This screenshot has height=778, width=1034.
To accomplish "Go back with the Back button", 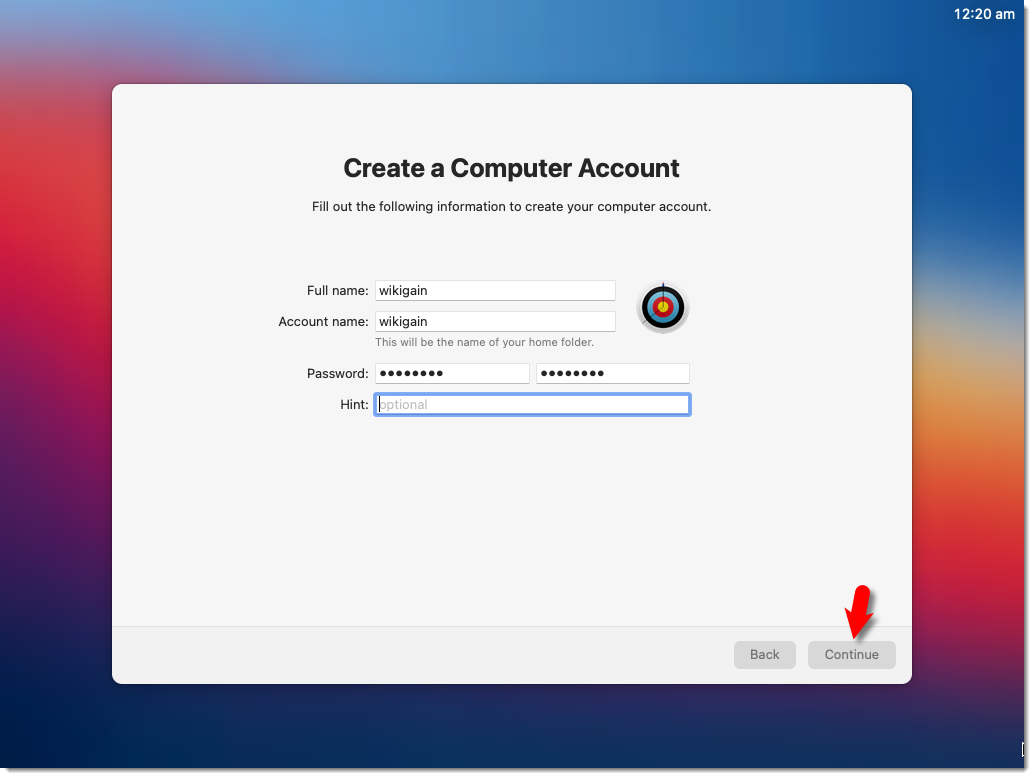I will click(764, 655).
